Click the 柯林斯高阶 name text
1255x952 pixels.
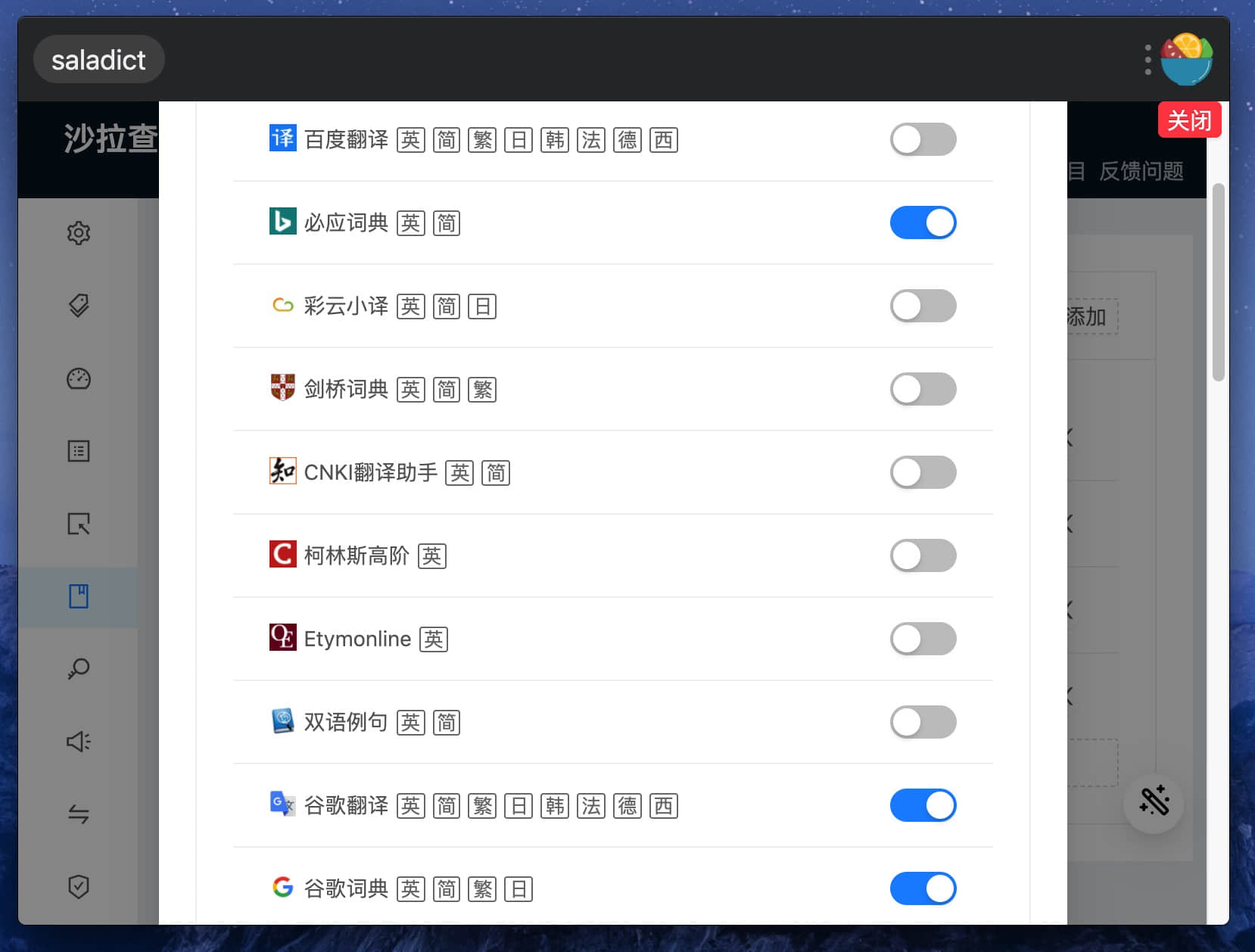tap(357, 555)
